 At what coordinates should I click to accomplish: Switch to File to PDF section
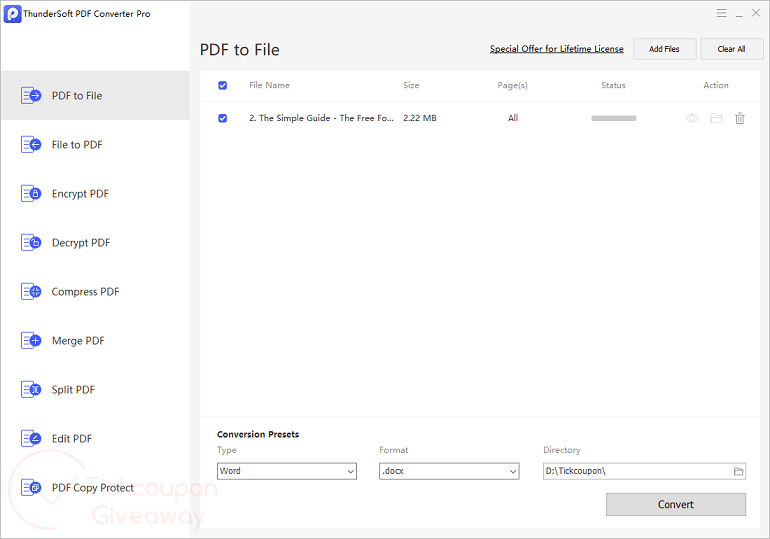pos(95,144)
